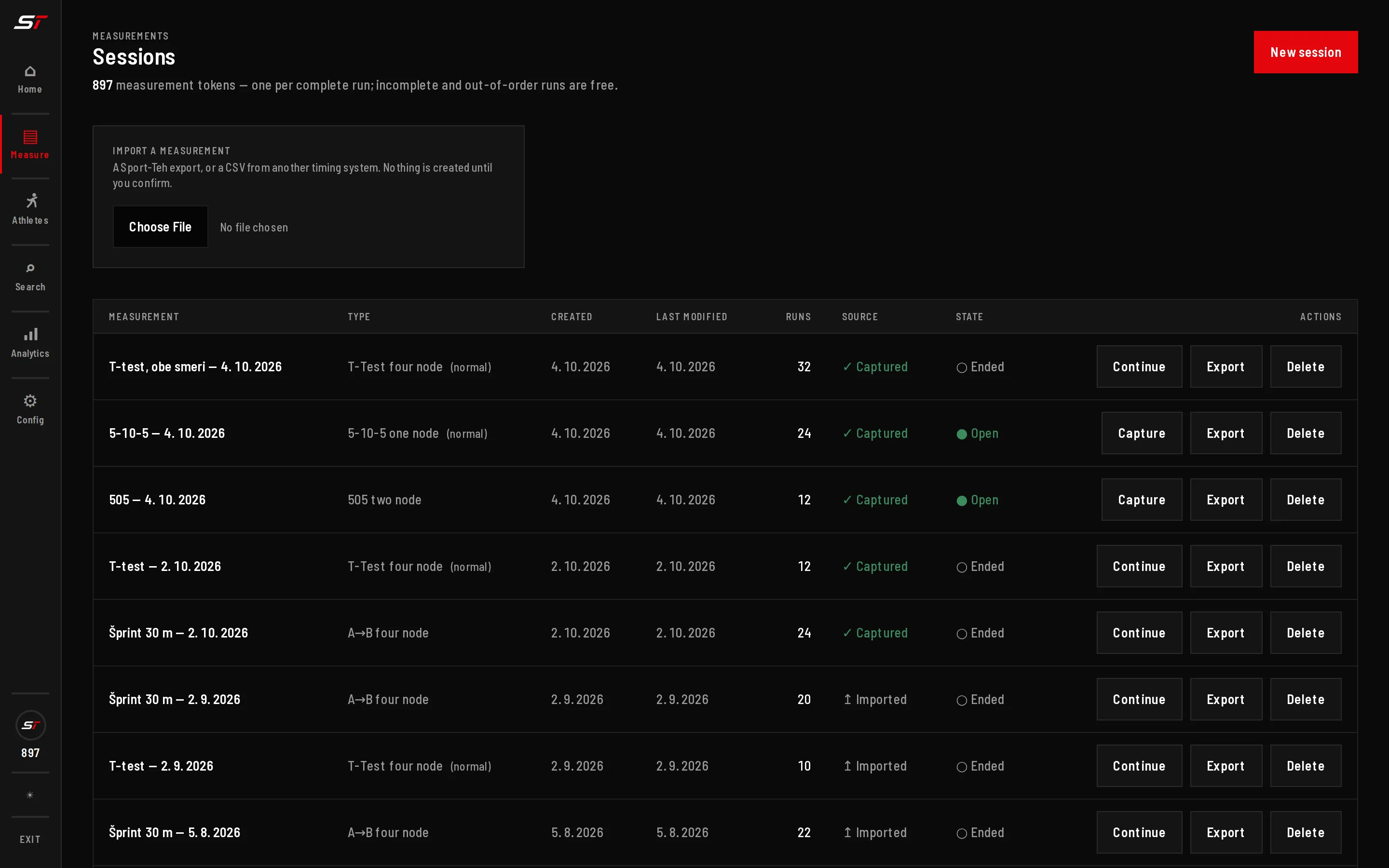Delete the Šprint 30 m – 5. 8. 2026 session

[x=1305, y=832]
